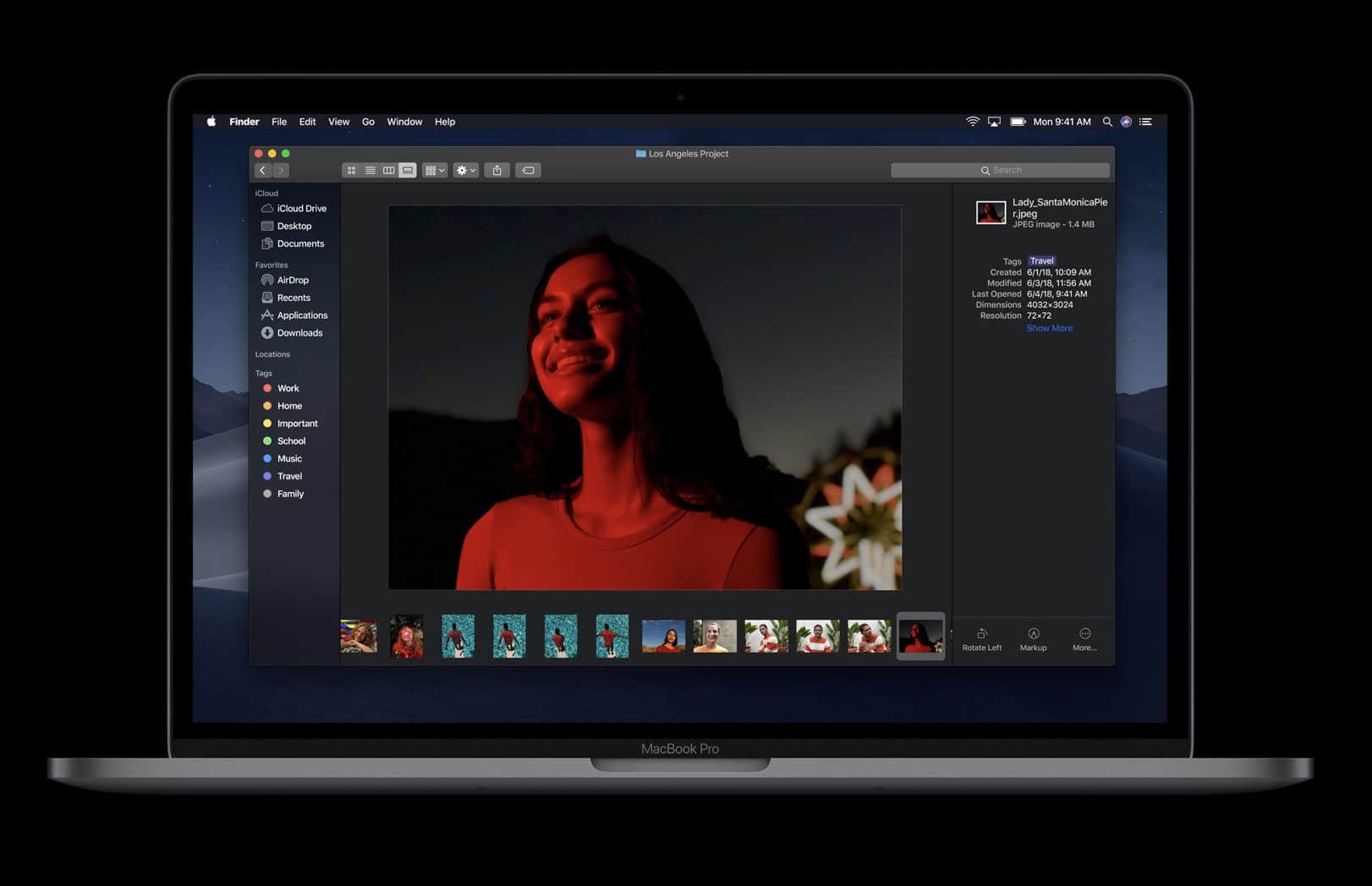1372x886 pixels.
Task: Click the Dimensions value 4032×3024
Action: 1050,305
